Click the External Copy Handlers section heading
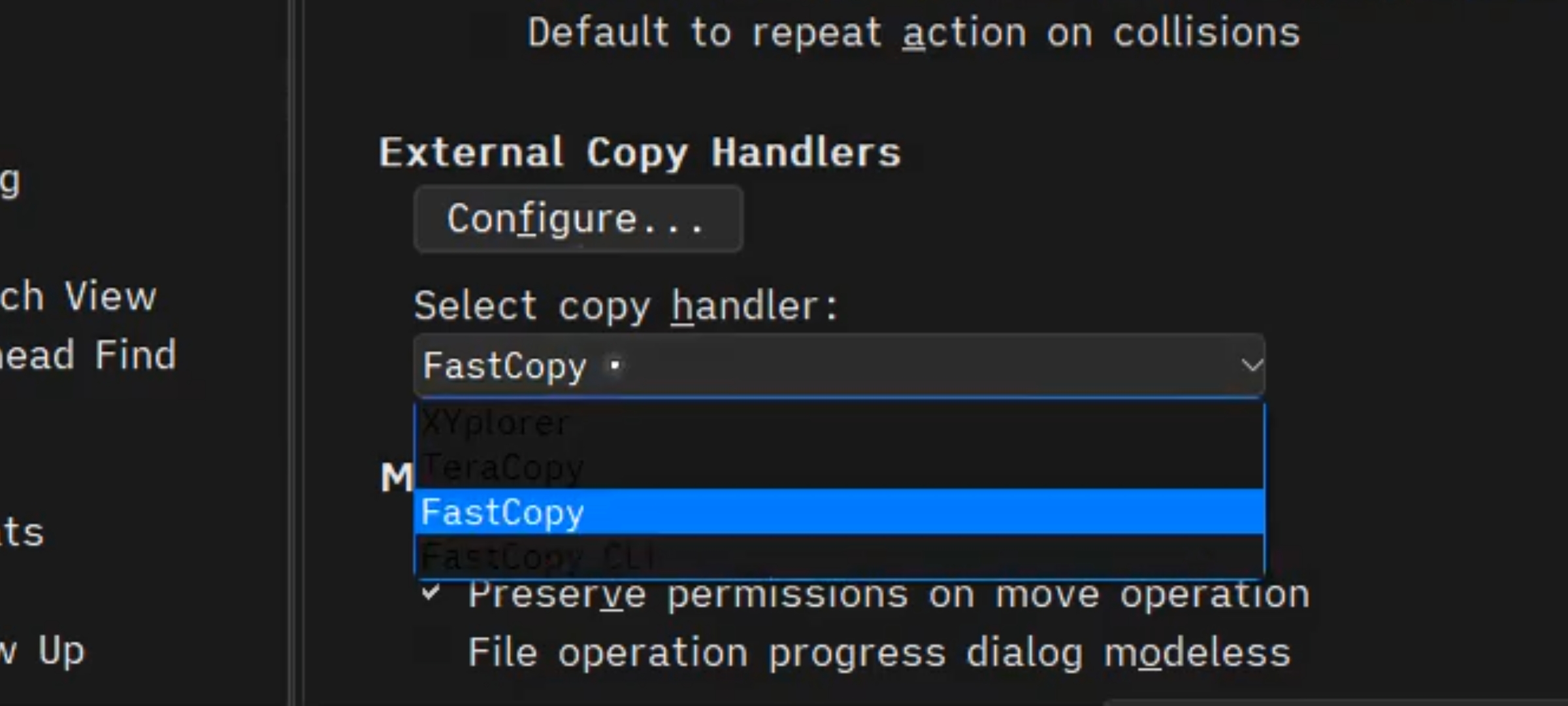Screen dimensions: 1568x706 (x=640, y=152)
